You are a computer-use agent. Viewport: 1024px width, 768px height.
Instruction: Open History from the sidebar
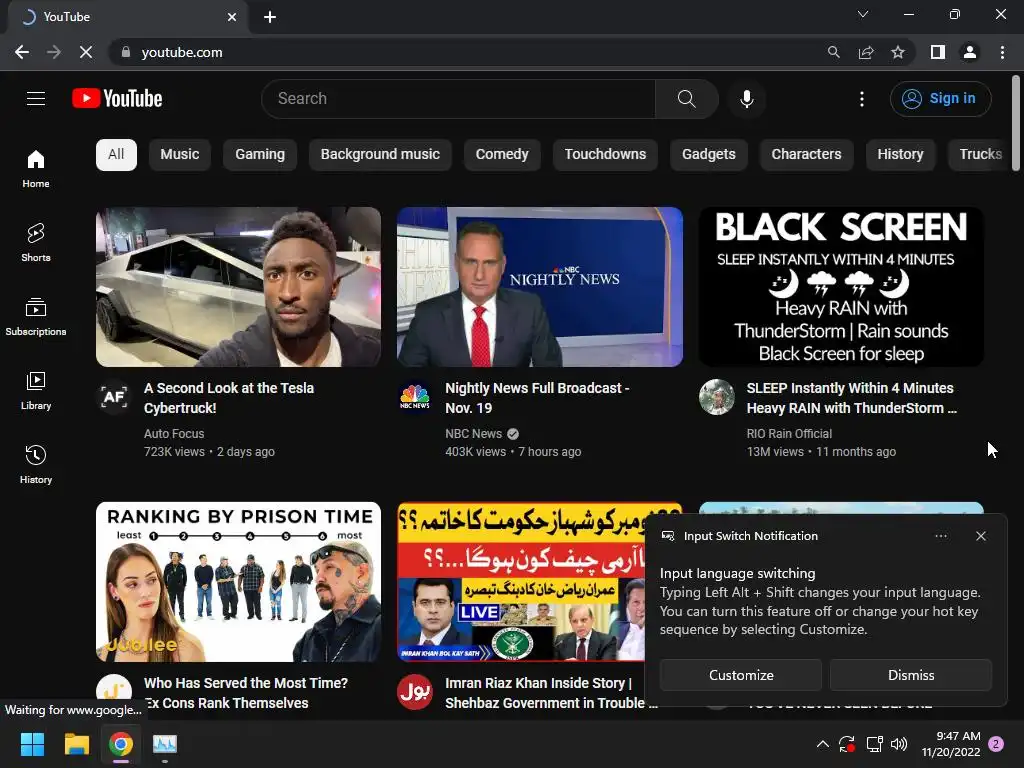36,464
